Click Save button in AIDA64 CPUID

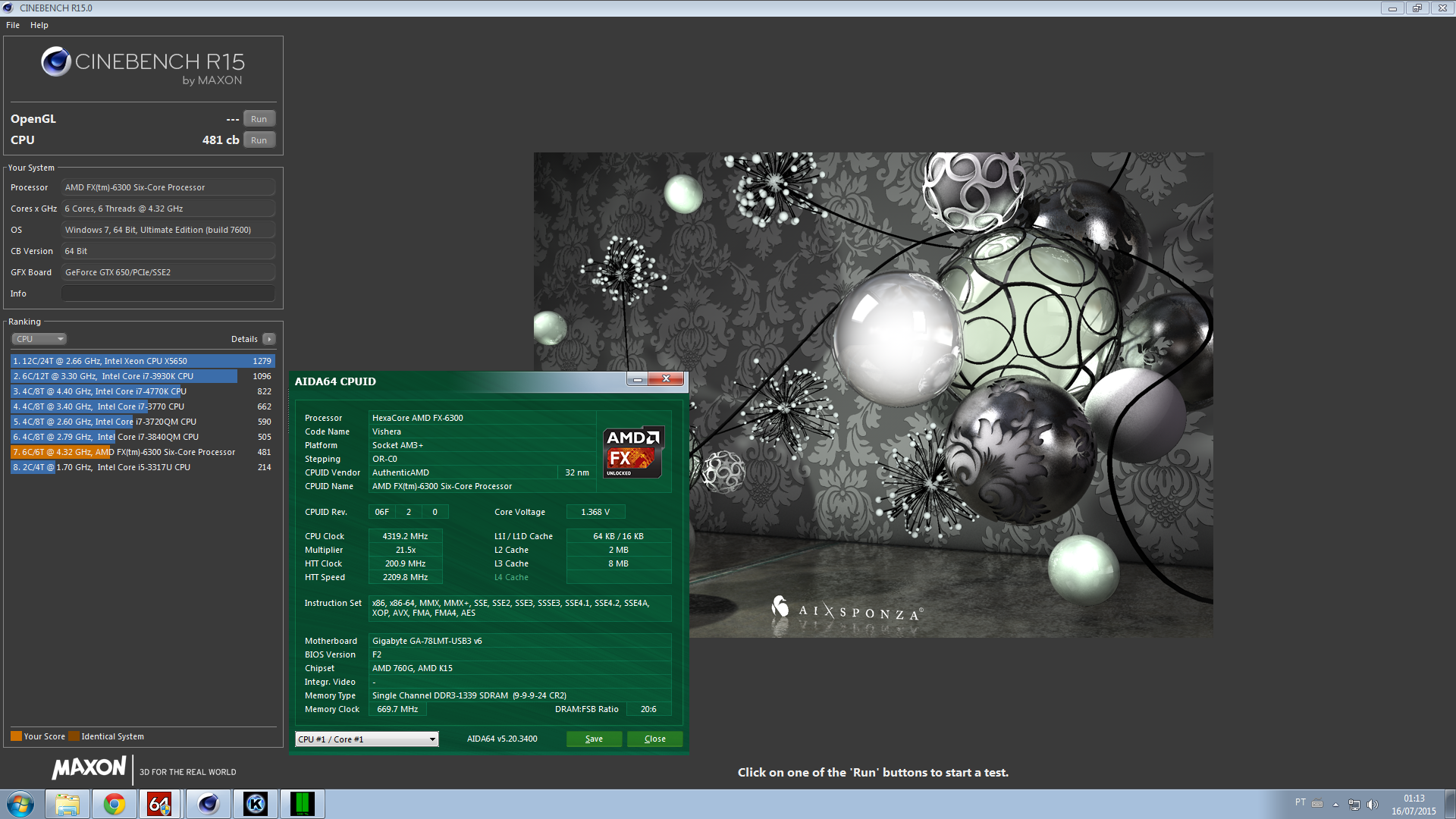(594, 739)
